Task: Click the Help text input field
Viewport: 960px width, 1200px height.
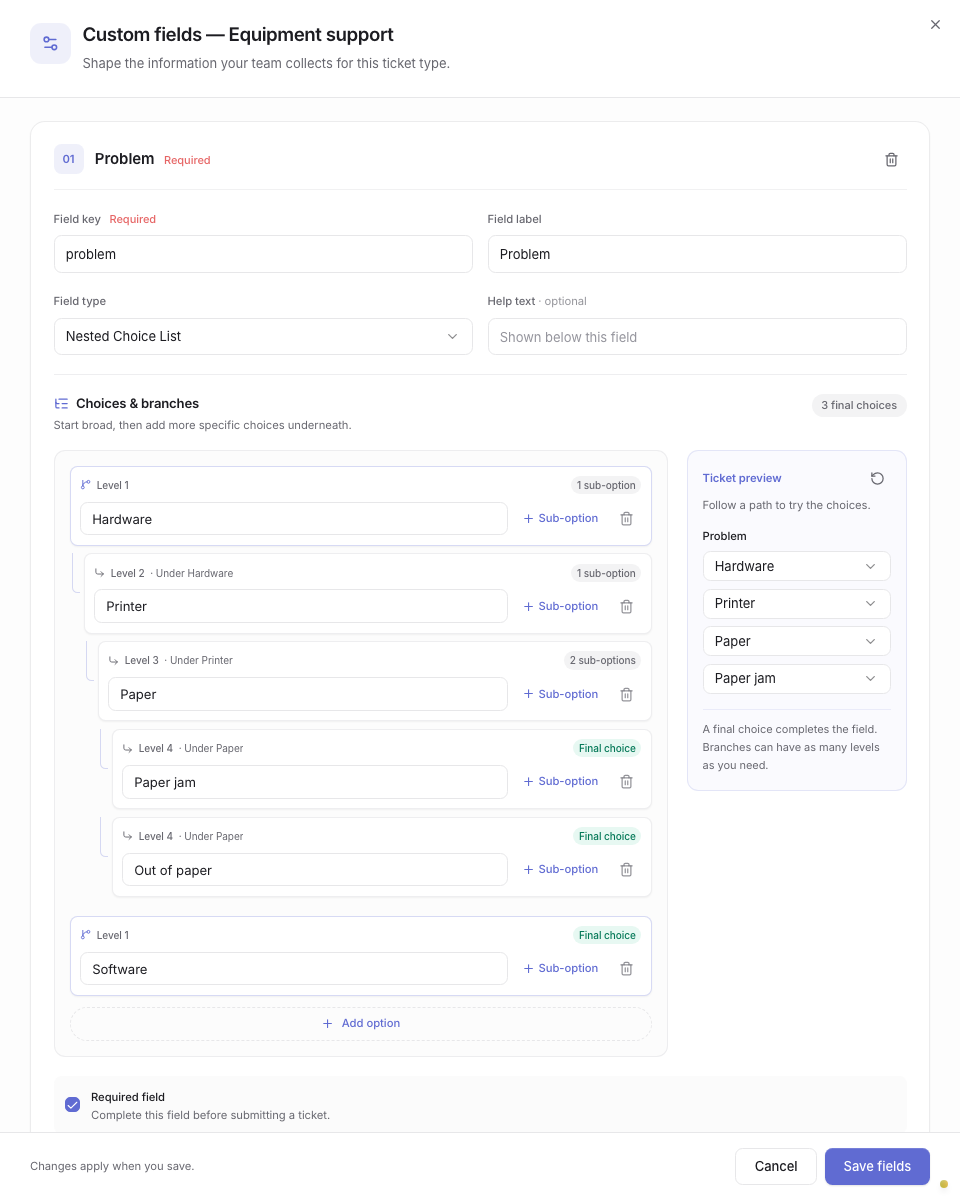Action: [x=697, y=336]
